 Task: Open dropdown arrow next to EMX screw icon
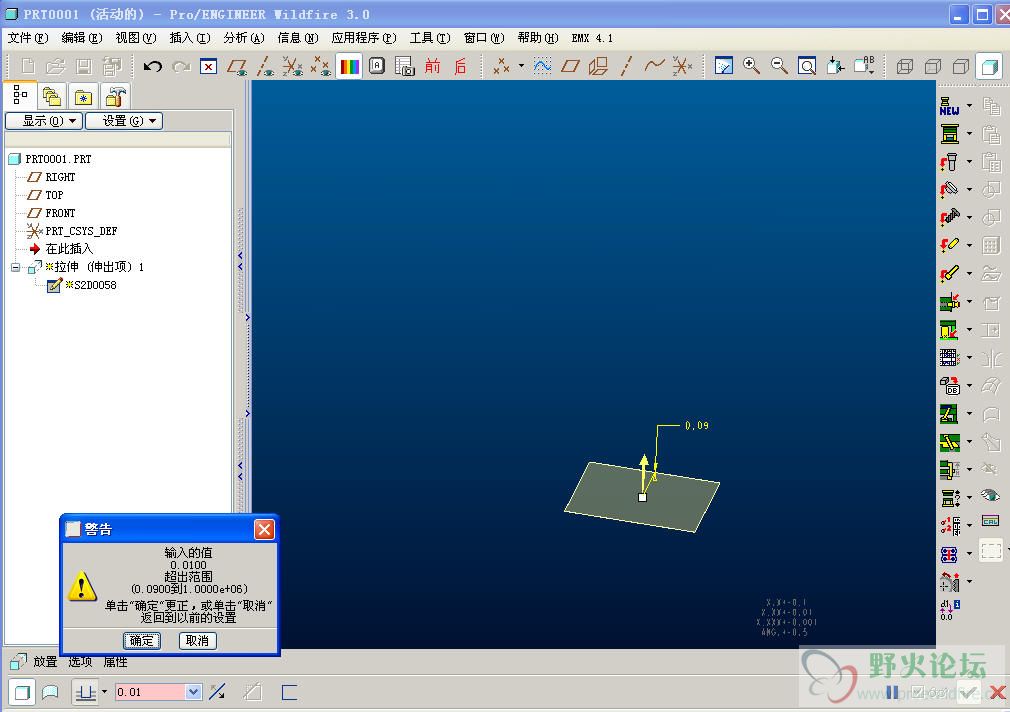[x=969, y=162]
